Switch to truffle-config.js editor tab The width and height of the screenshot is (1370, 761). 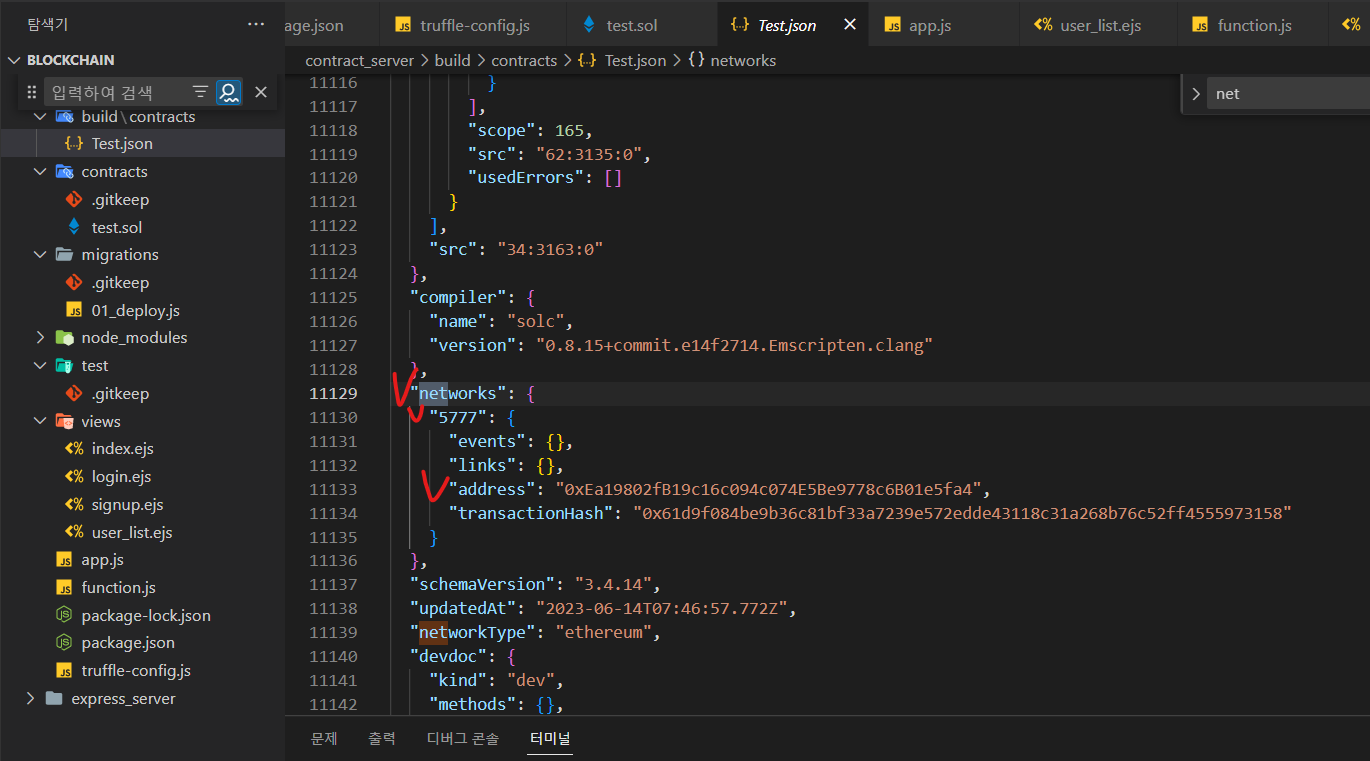pyautogui.click(x=472, y=25)
